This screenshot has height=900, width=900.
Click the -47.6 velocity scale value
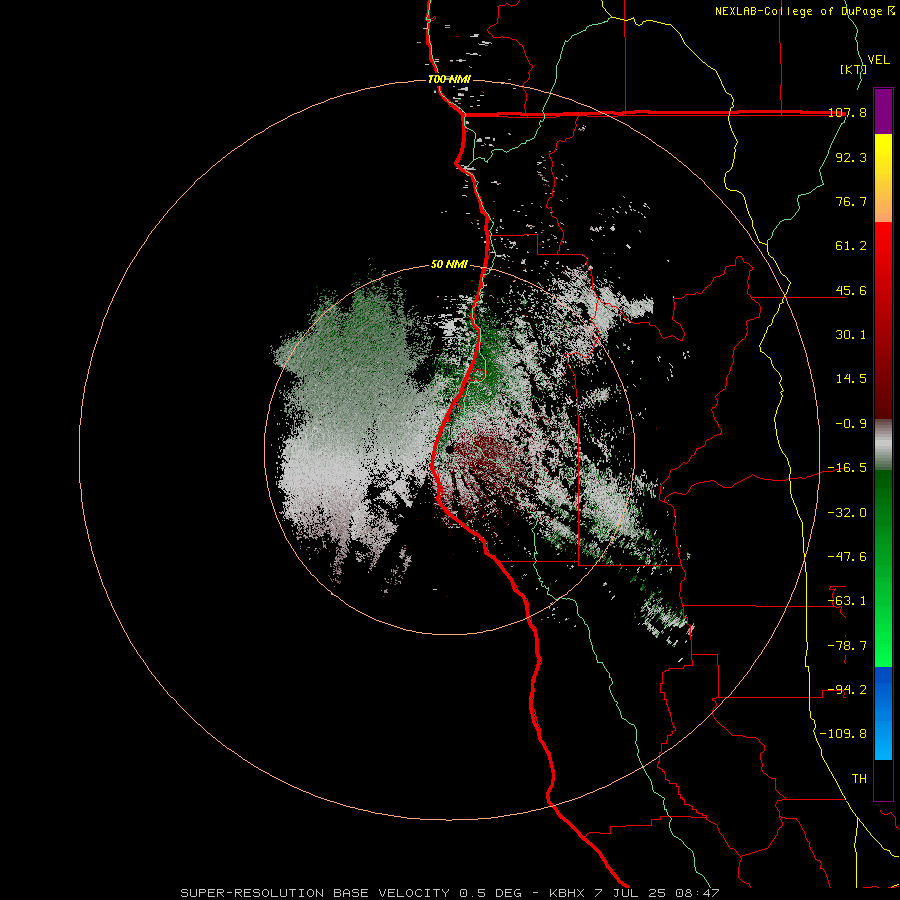click(847, 557)
